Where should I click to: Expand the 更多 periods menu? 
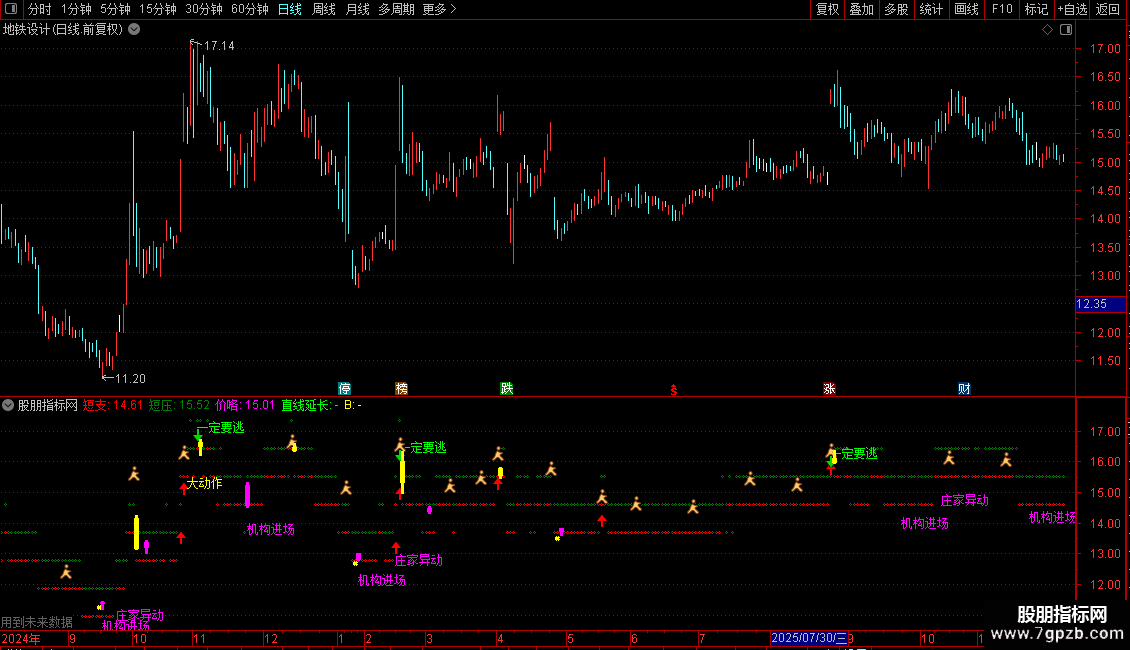(x=439, y=9)
